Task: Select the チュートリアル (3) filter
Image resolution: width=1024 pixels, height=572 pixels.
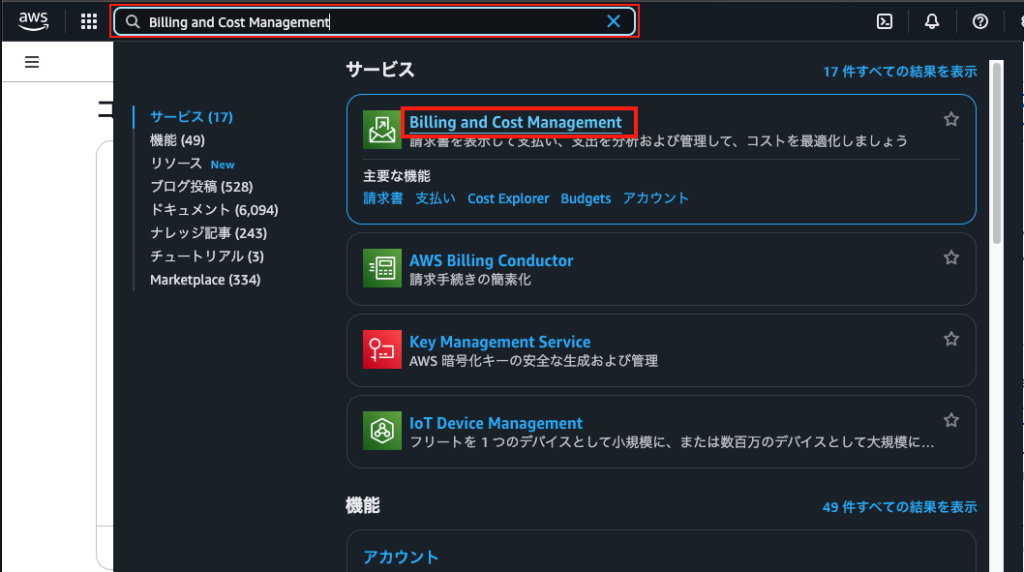Action: click(x=207, y=257)
